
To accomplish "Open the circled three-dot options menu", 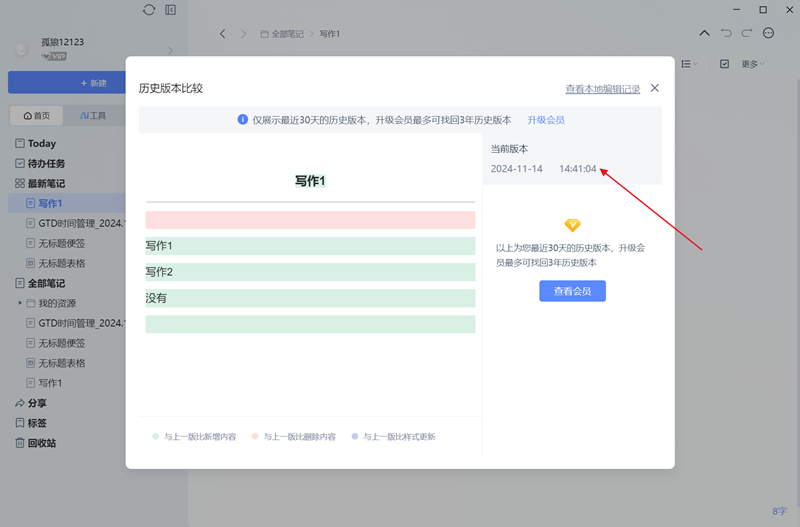I will coord(768,33).
